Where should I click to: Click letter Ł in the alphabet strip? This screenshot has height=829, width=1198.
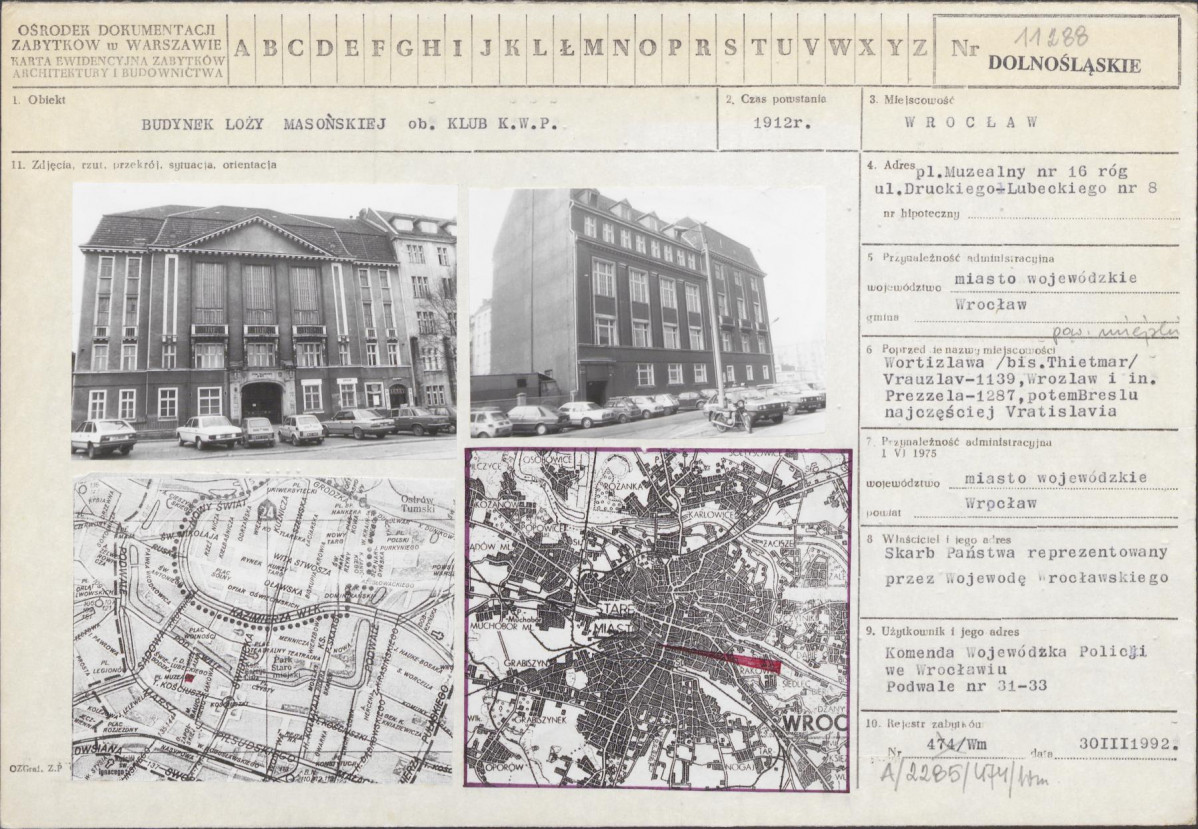tap(567, 48)
